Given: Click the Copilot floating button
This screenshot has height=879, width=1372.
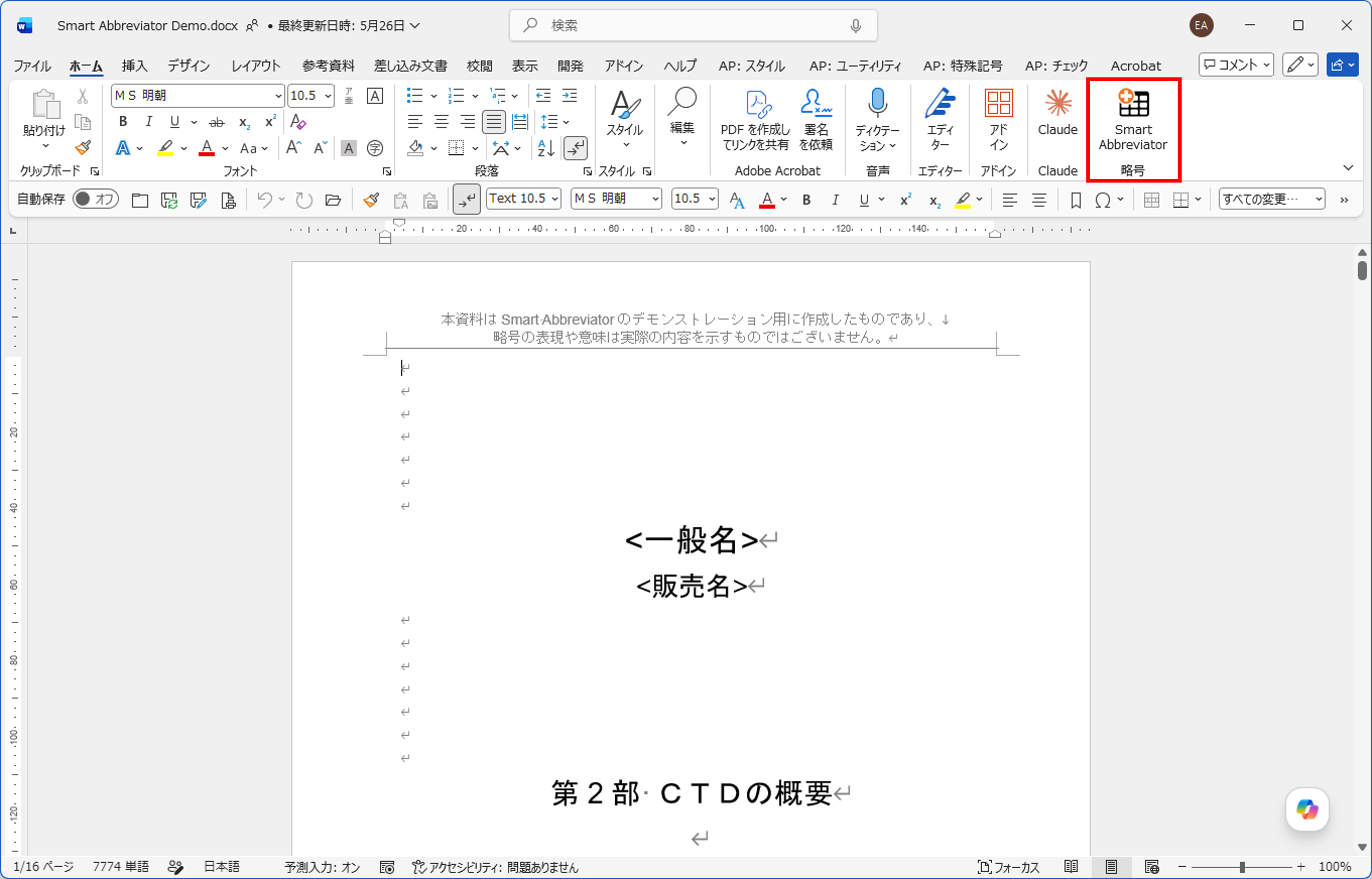Looking at the screenshot, I should tap(1307, 809).
